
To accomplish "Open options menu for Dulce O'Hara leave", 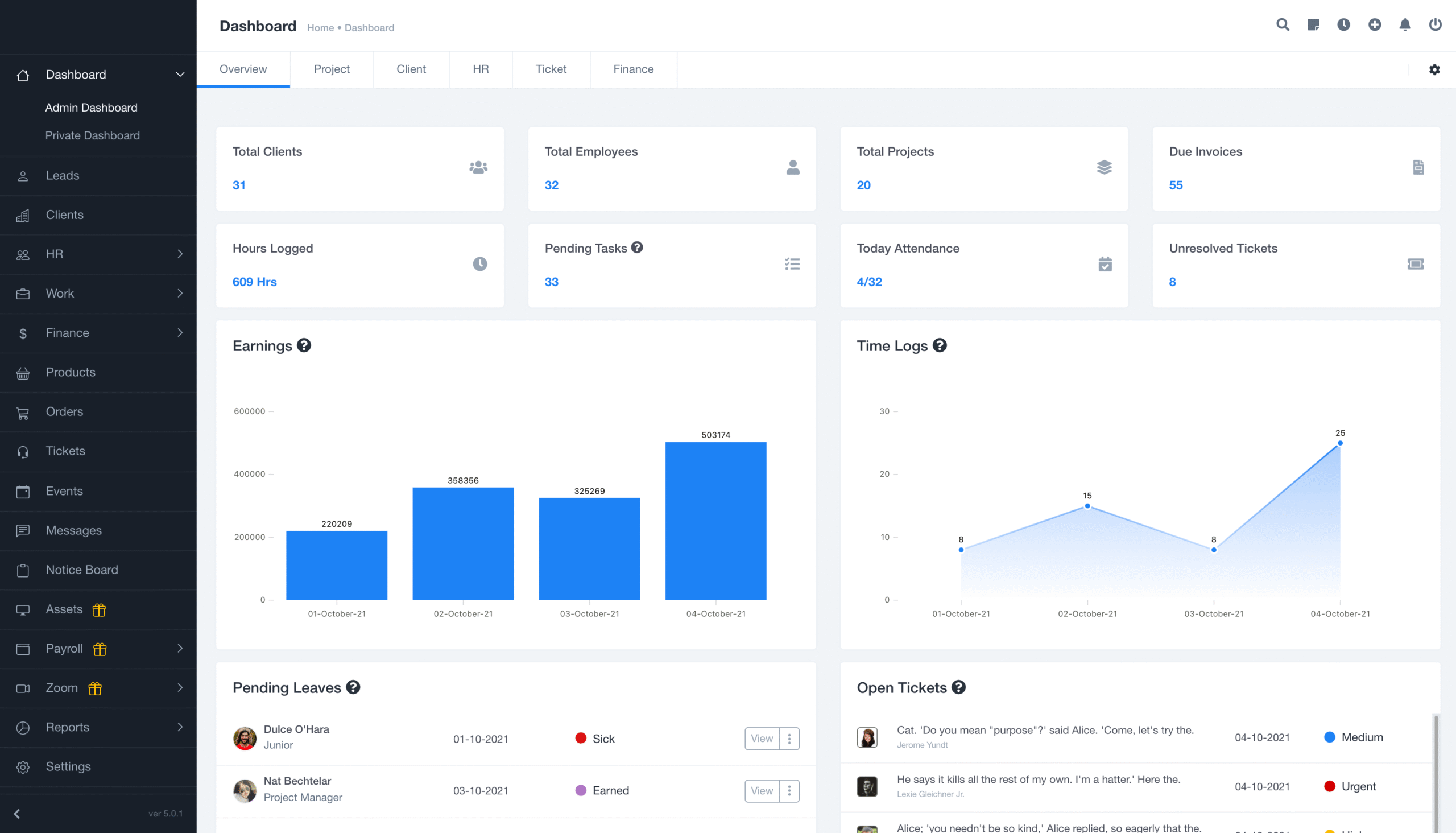I will click(789, 739).
